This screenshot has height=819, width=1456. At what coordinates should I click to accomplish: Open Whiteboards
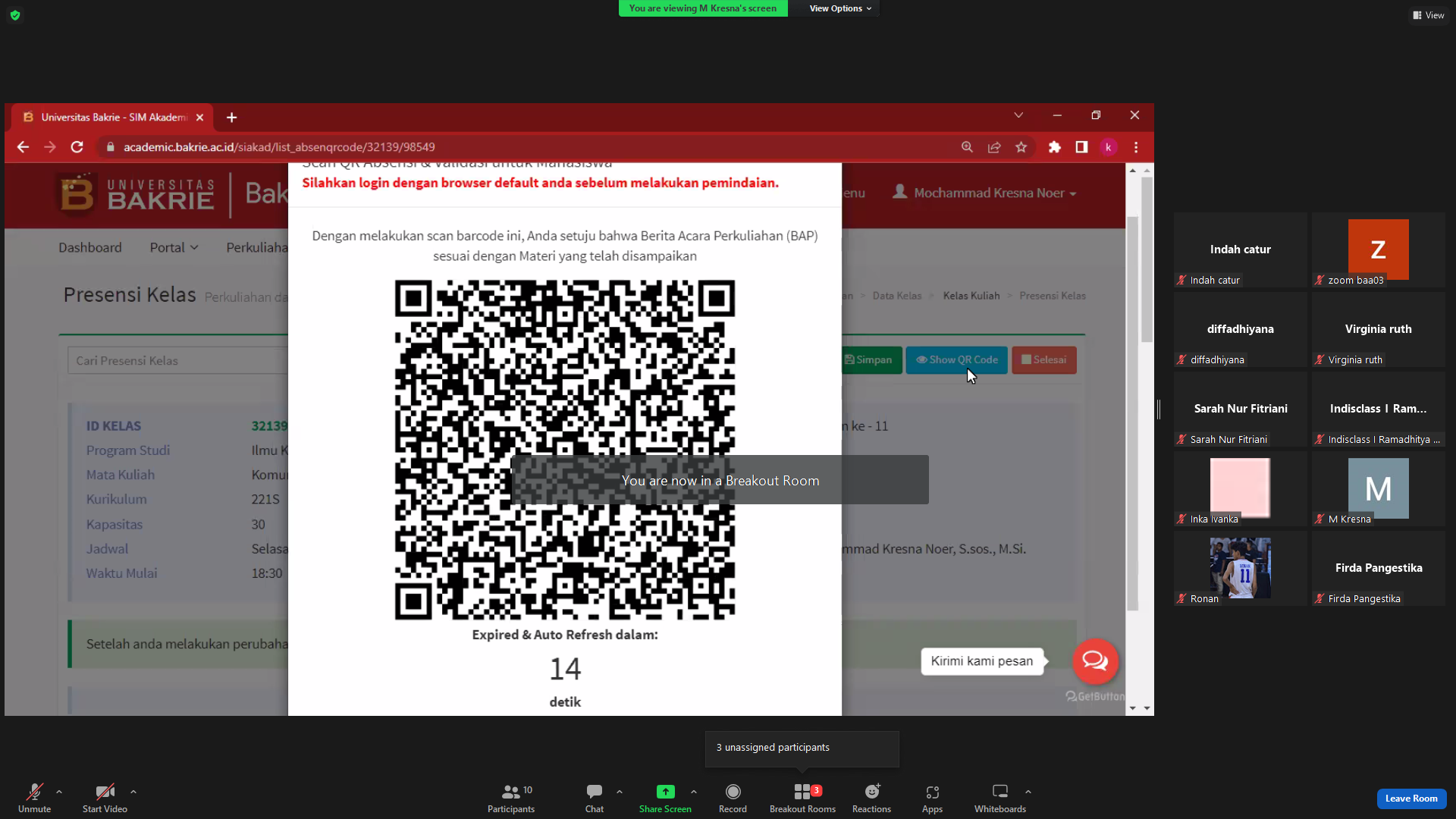[x=1000, y=798]
